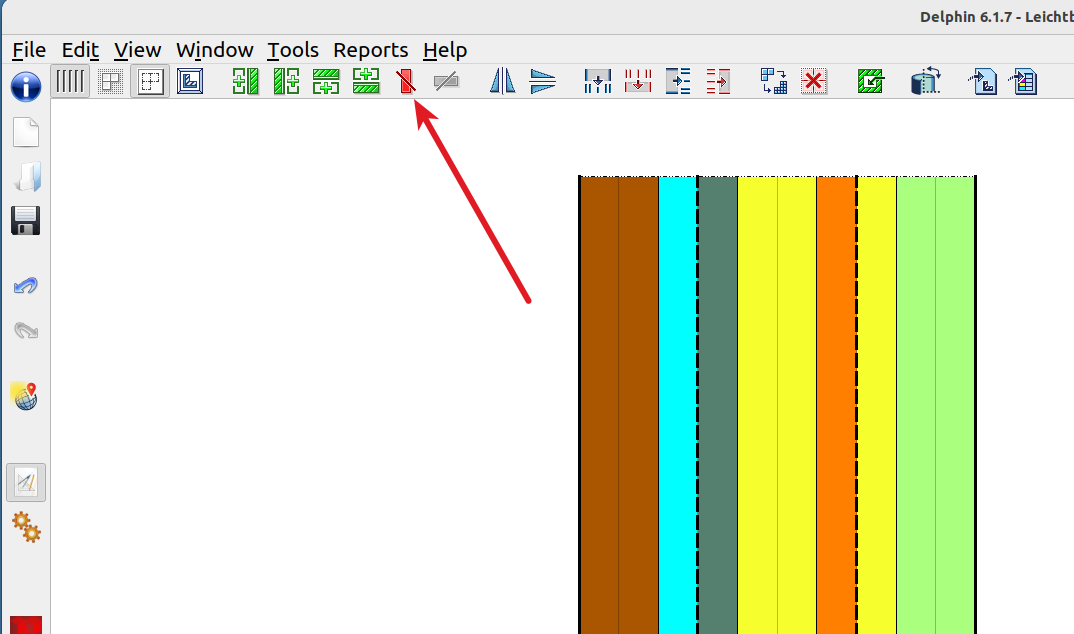Click the ruler and pencil sidebar button
Viewport: 1074px width, 634px height.
(26, 483)
